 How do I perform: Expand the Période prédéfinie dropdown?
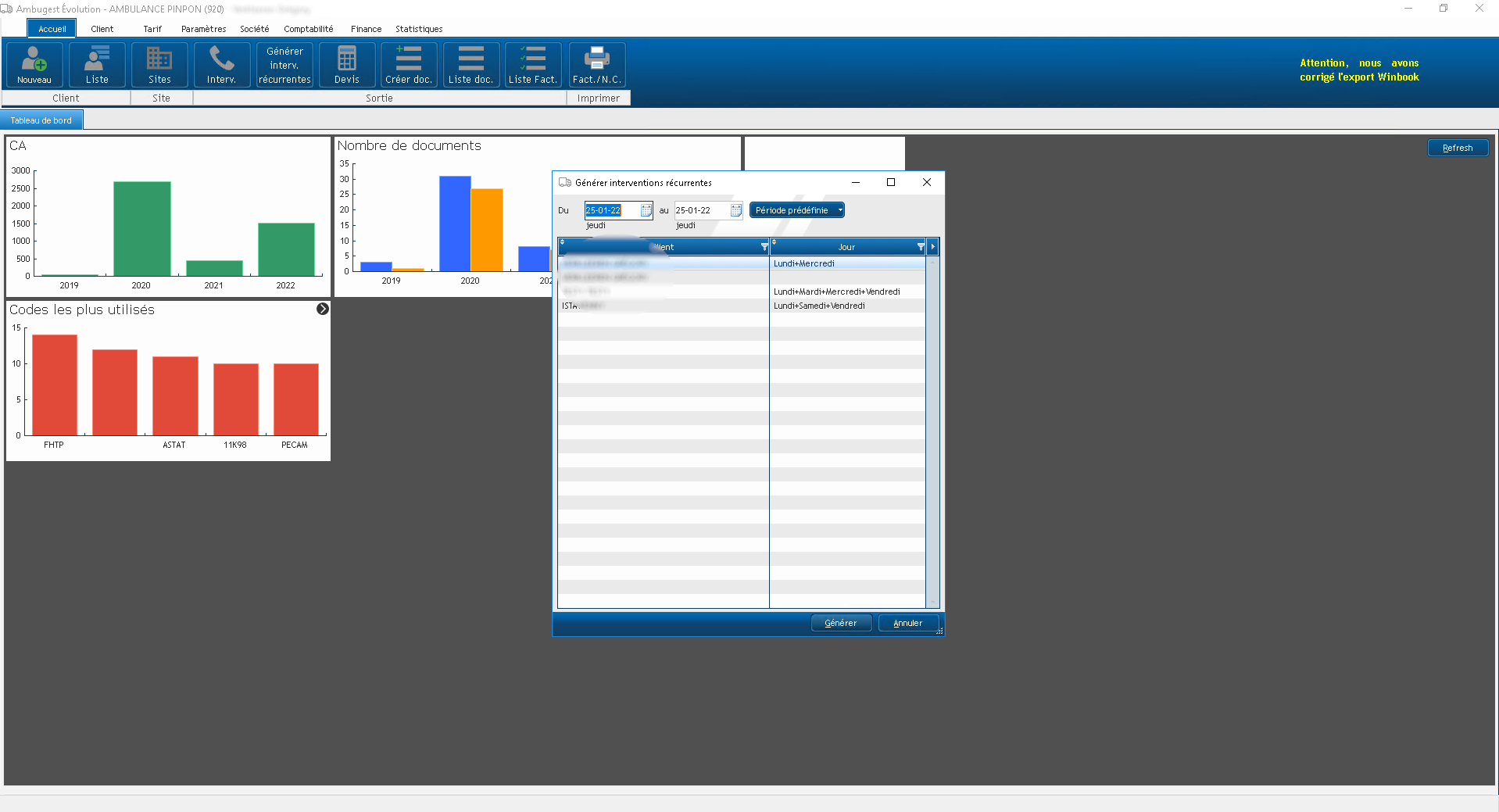(x=840, y=210)
